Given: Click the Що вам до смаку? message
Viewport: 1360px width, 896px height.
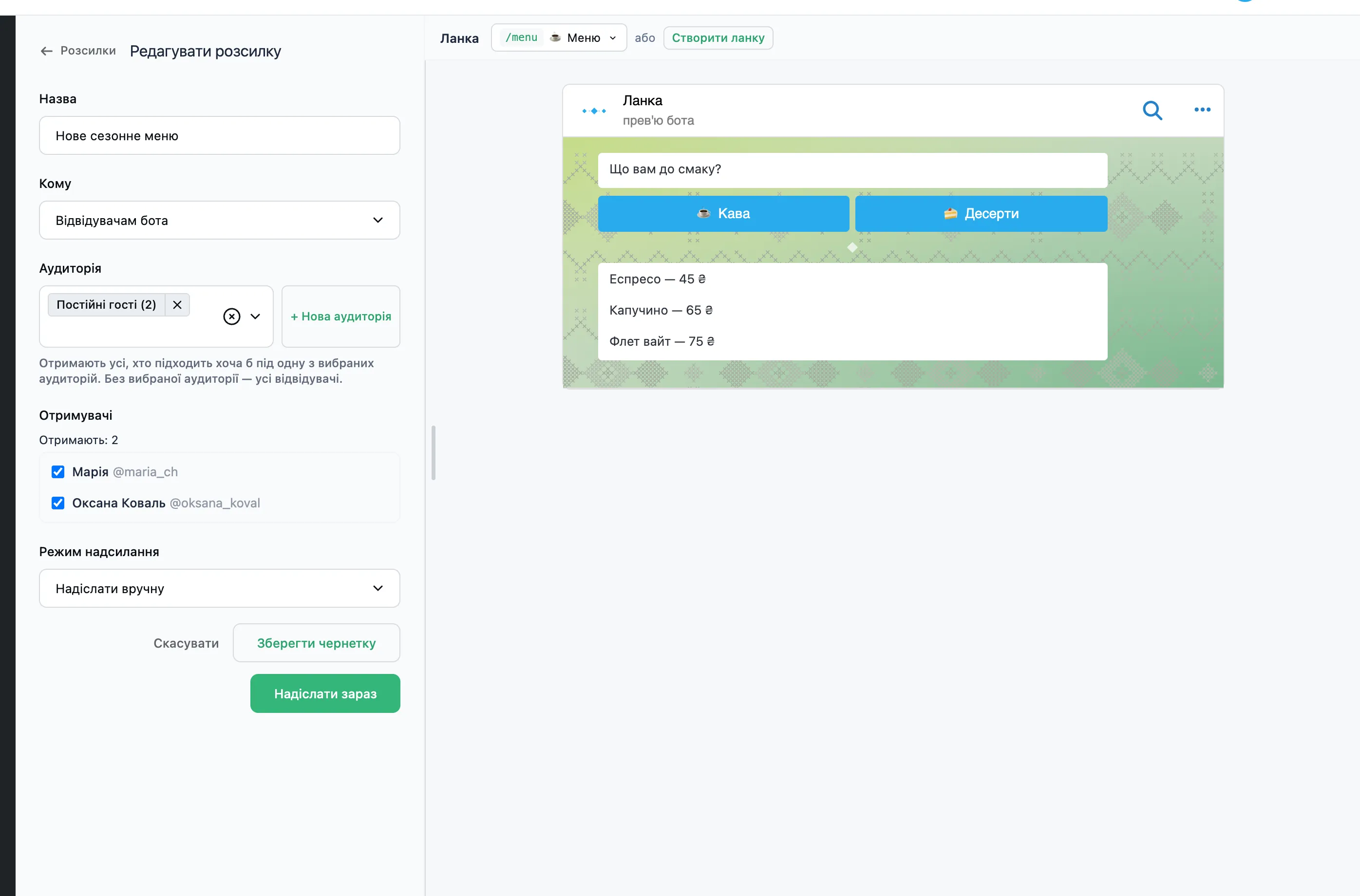Looking at the screenshot, I should [x=852, y=170].
